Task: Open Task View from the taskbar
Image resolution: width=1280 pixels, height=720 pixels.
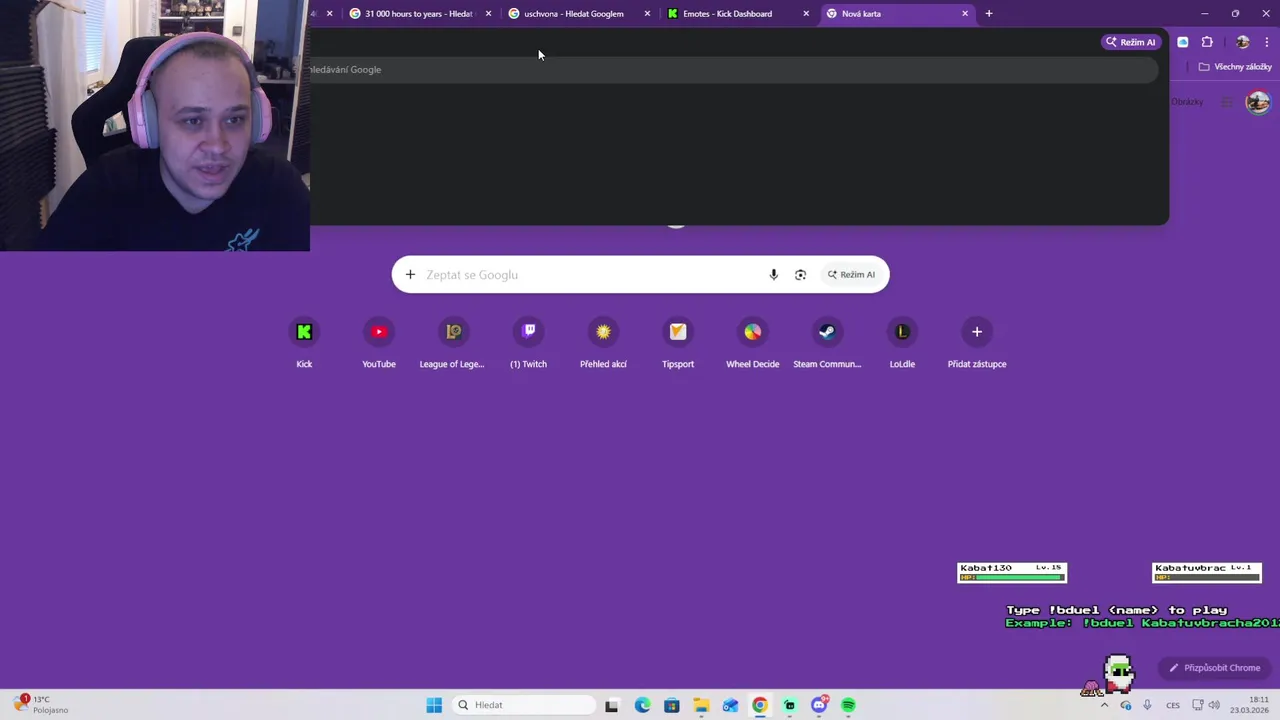Action: [612, 705]
